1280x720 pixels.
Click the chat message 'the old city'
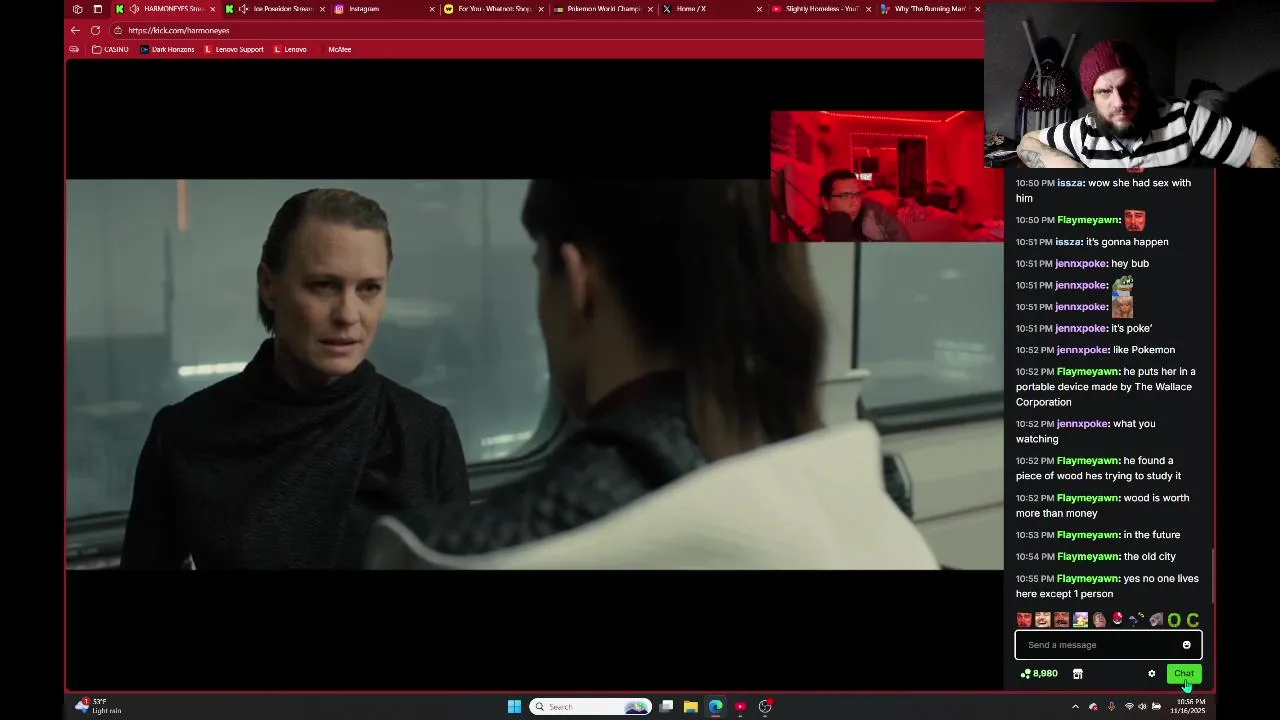pyautogui.click(x=1150, y=557)
